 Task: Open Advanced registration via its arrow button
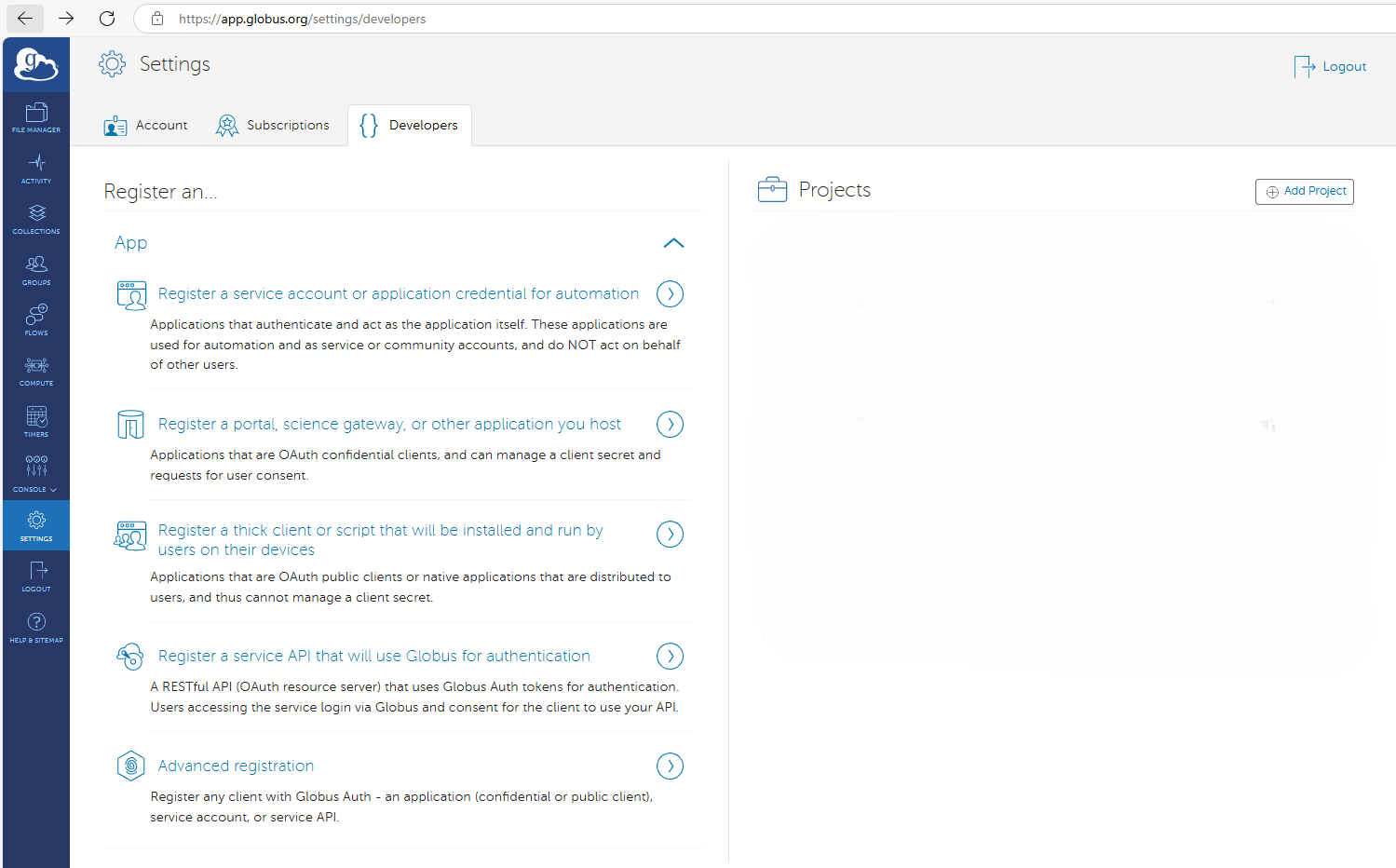pos(669,766)
